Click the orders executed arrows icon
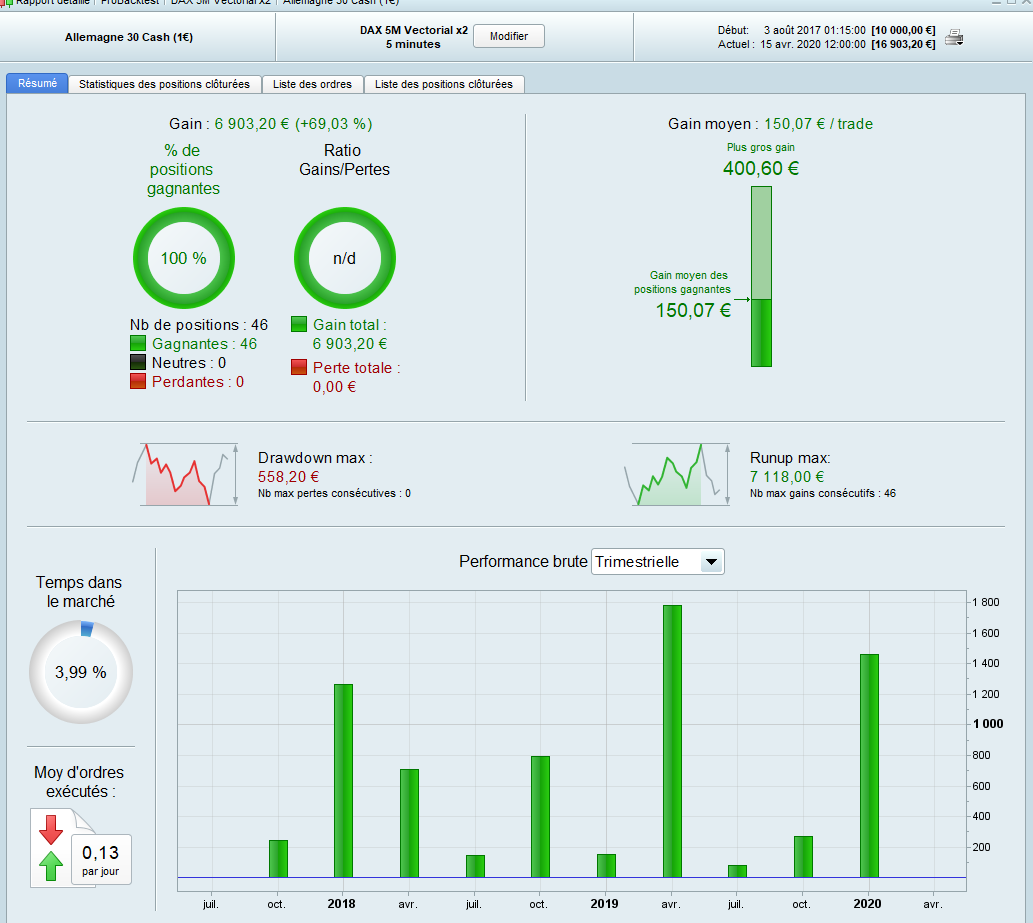1033x923 pixels. coord(51,847)
